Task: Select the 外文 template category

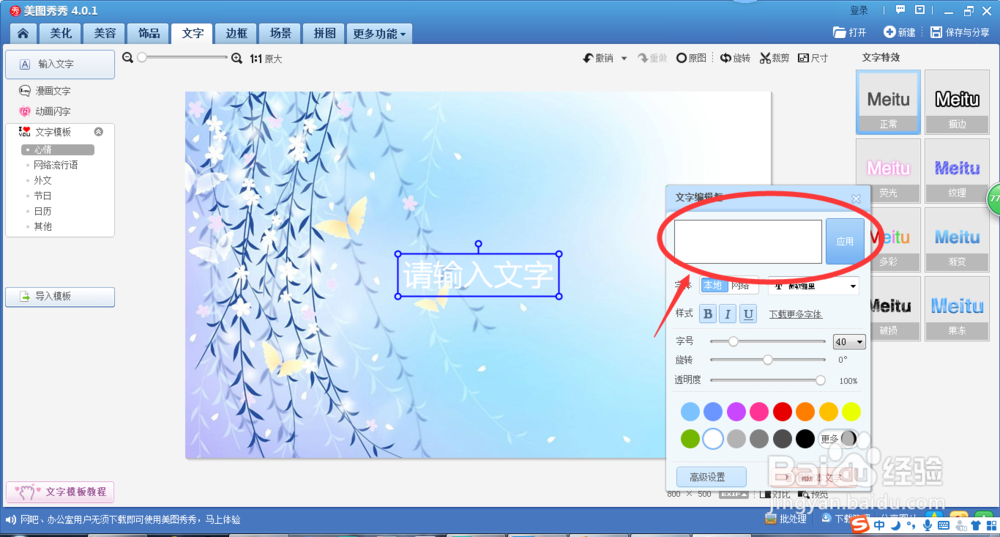Action: (x=43, y=180)
